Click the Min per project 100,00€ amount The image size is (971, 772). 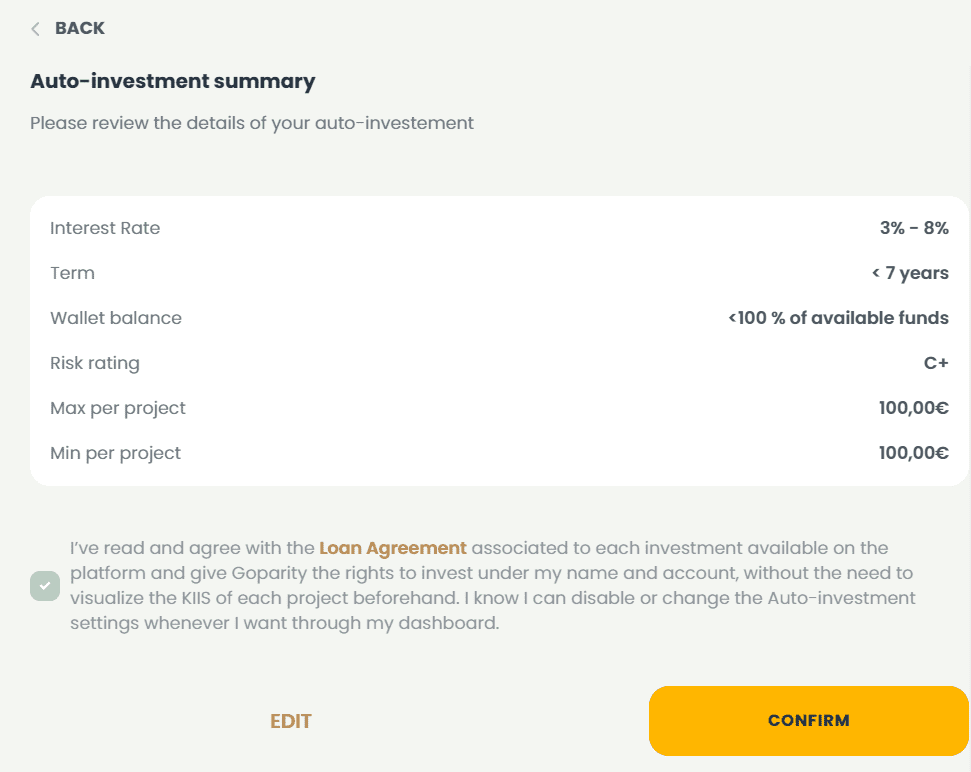click(913, 453)
